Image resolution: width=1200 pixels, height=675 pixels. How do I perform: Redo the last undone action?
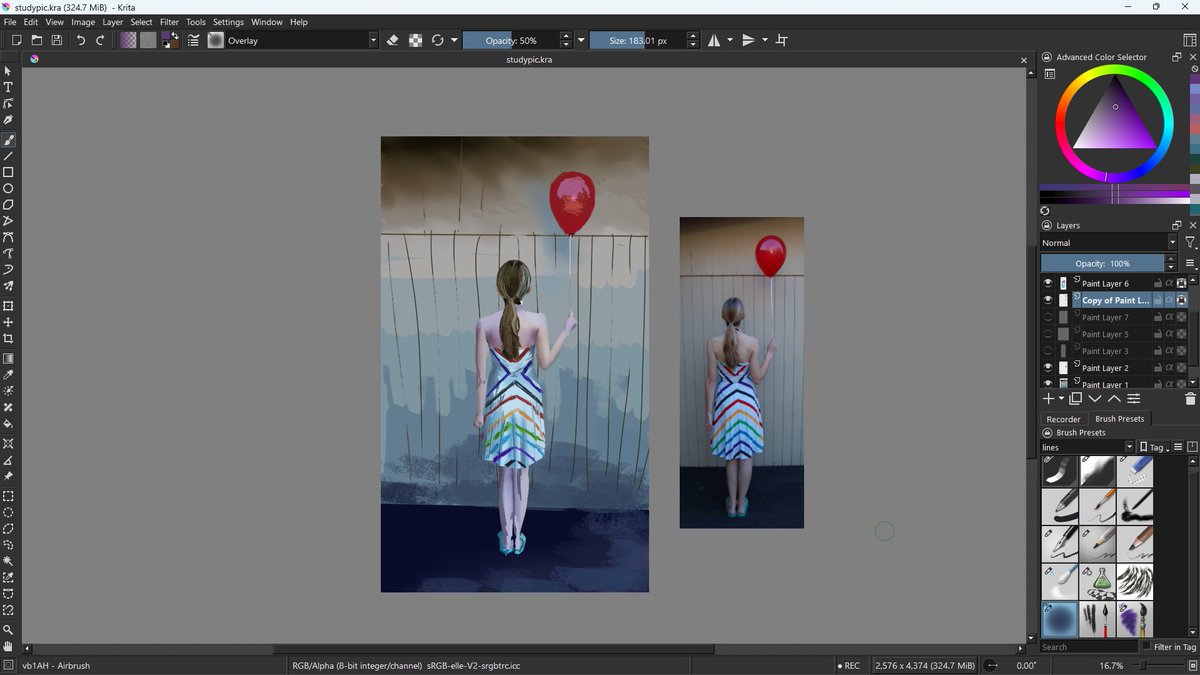(x=100, y=40)
